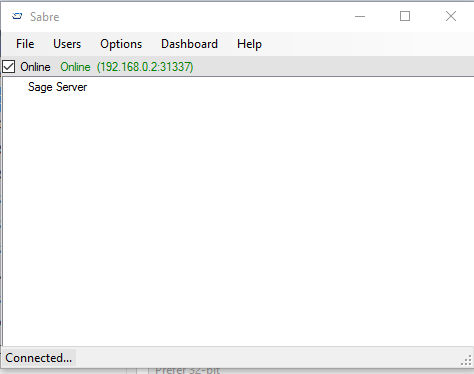Select the Sage Server entry

point(57,87)
